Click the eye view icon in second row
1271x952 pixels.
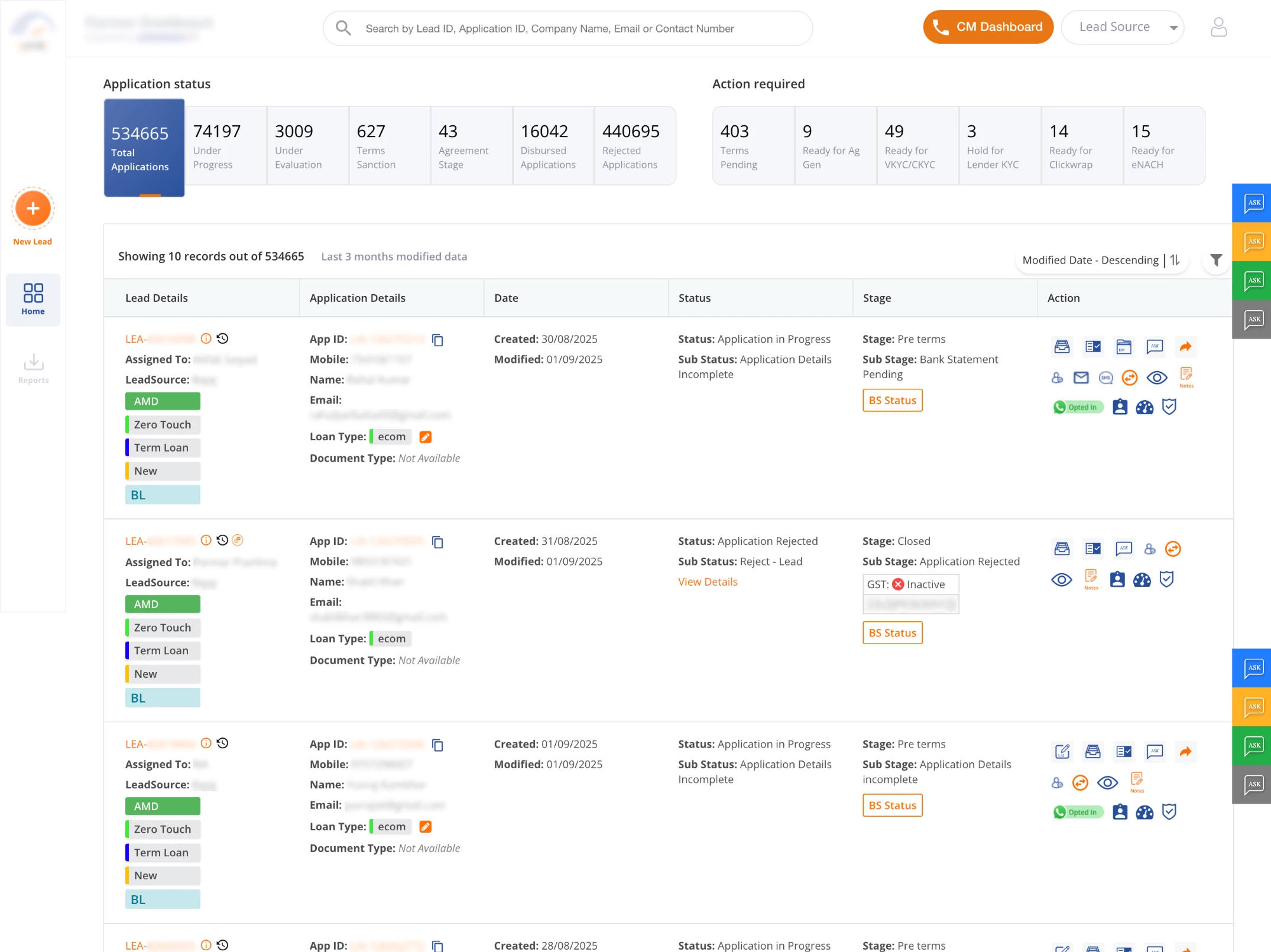click(1061, 580)
